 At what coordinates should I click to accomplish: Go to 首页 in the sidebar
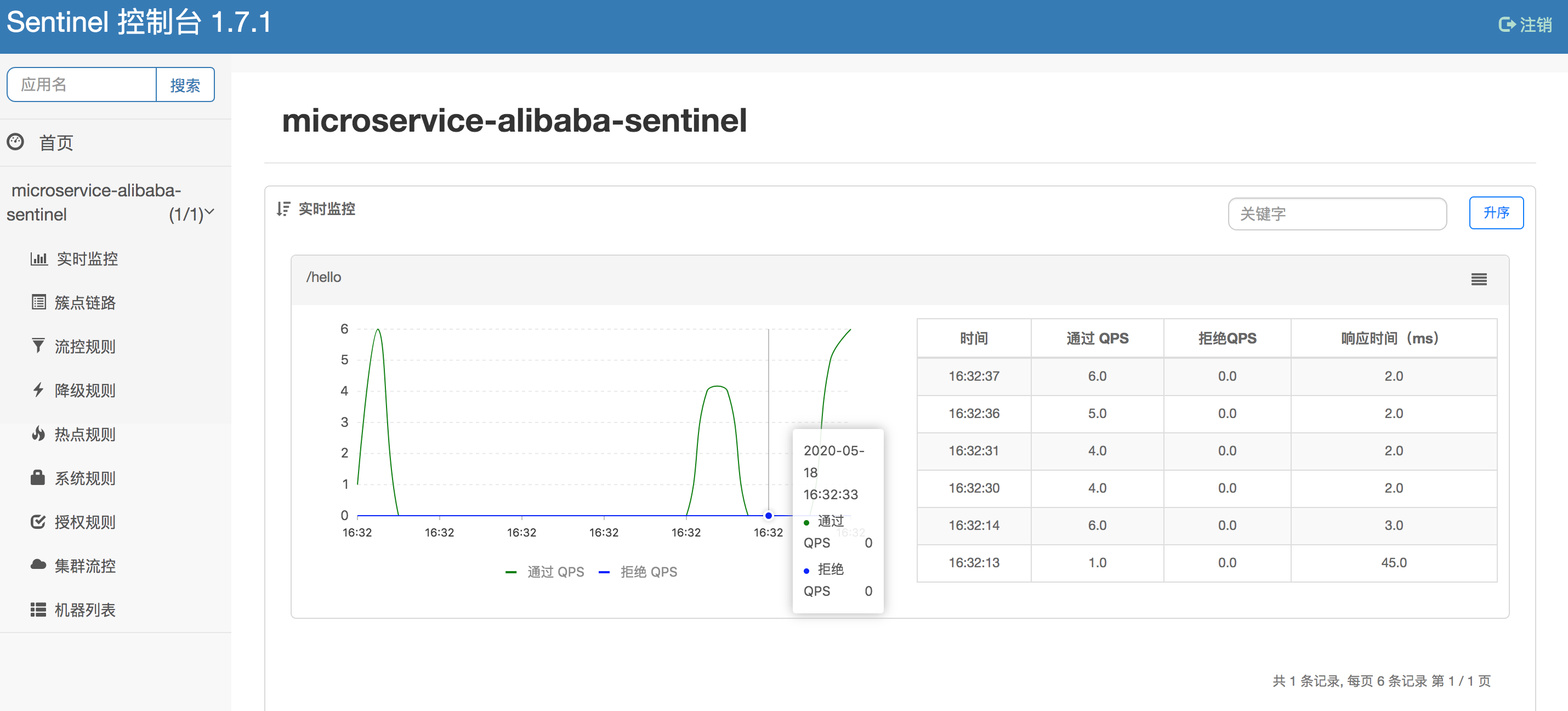click(55, 143)
